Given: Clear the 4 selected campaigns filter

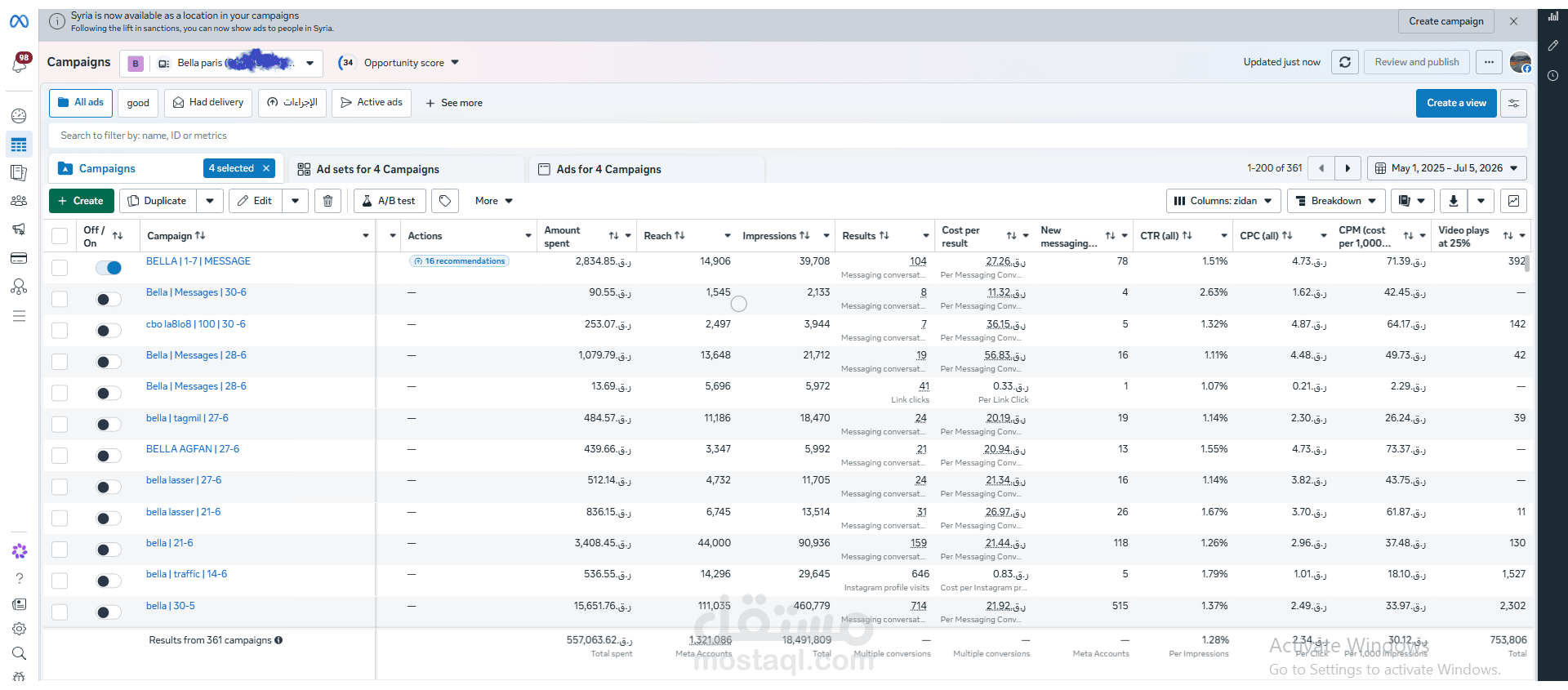Looking at the screenshot, I should [x=266, y=168].
